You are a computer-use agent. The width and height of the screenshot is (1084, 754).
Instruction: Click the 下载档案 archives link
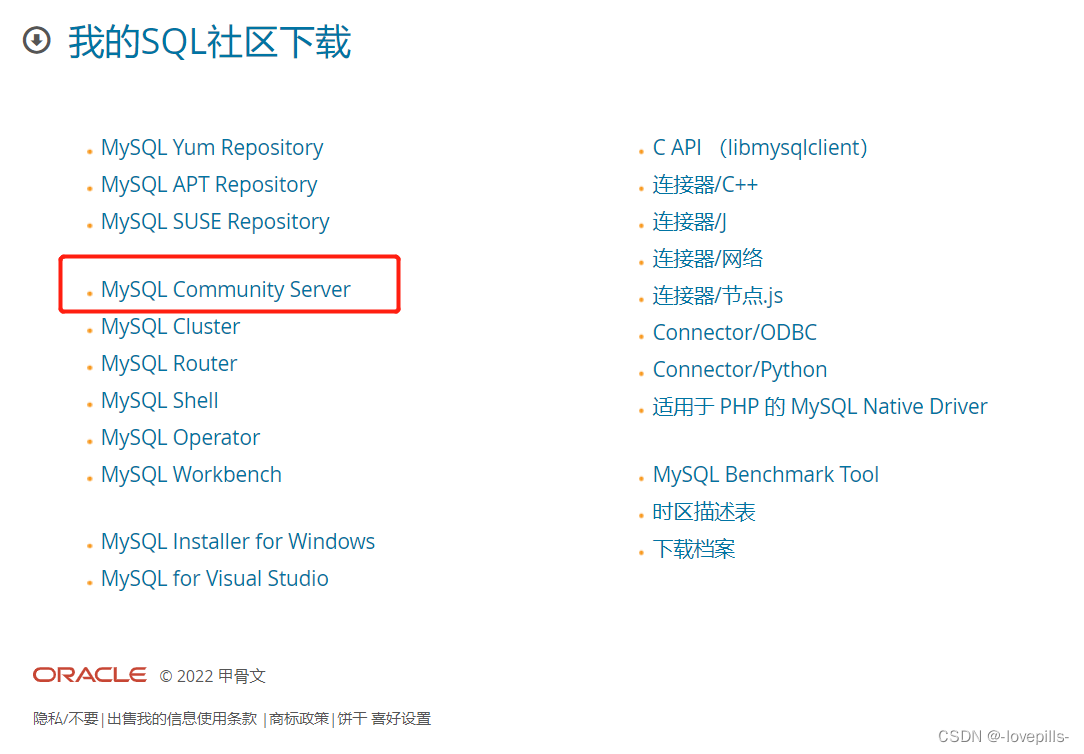pyautogui.click(x=694, y=549)
